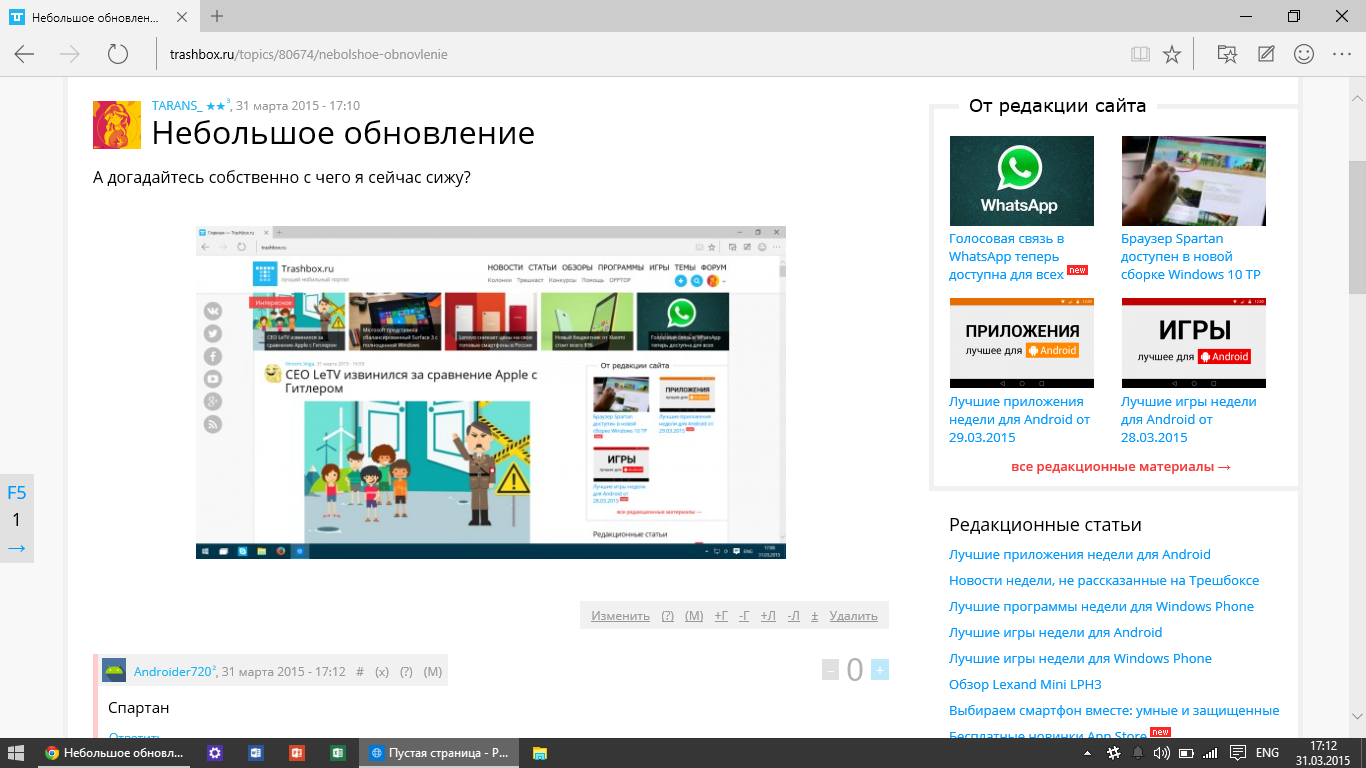
Task: Go back using the browser back arrow
Action: [24, 54]
